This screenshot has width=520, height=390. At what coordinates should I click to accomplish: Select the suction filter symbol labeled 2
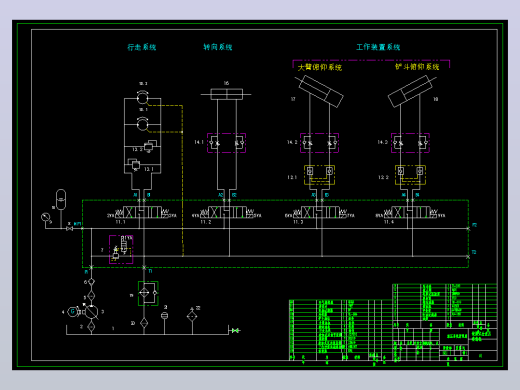click(x=91, y=327)
